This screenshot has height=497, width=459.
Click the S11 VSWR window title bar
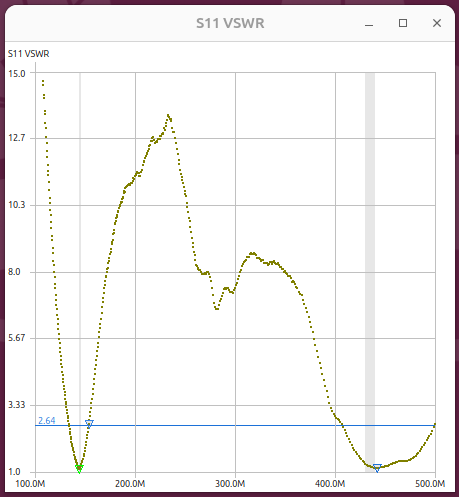coord(230,23)
